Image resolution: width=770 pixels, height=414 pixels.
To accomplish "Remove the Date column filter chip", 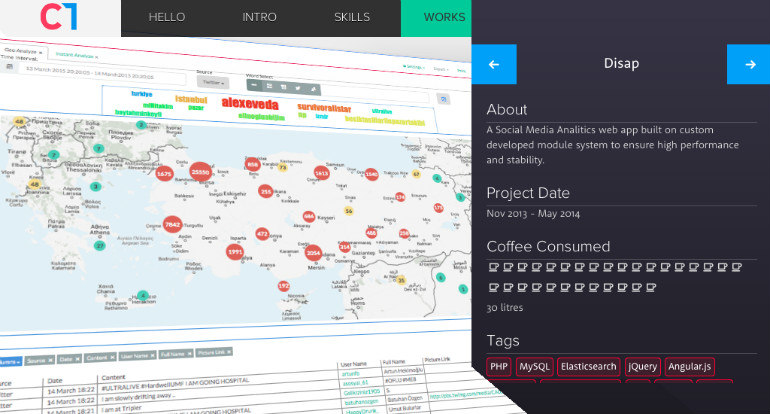I will click(x=77, y=359).
